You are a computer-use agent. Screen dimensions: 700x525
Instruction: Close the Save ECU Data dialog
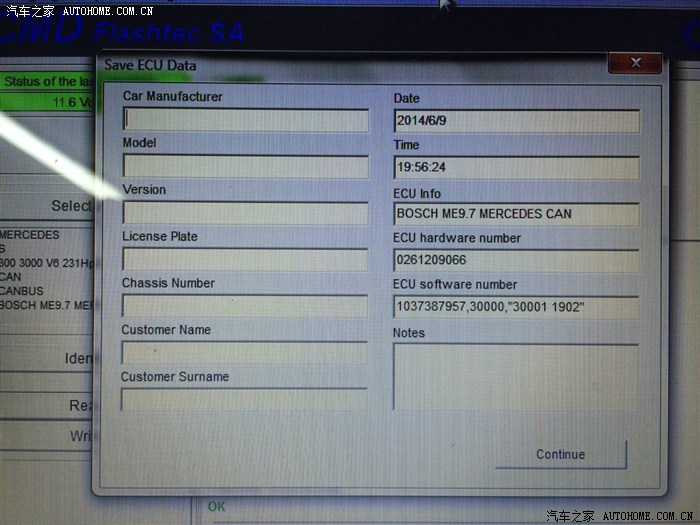click(x=635, y=63)
